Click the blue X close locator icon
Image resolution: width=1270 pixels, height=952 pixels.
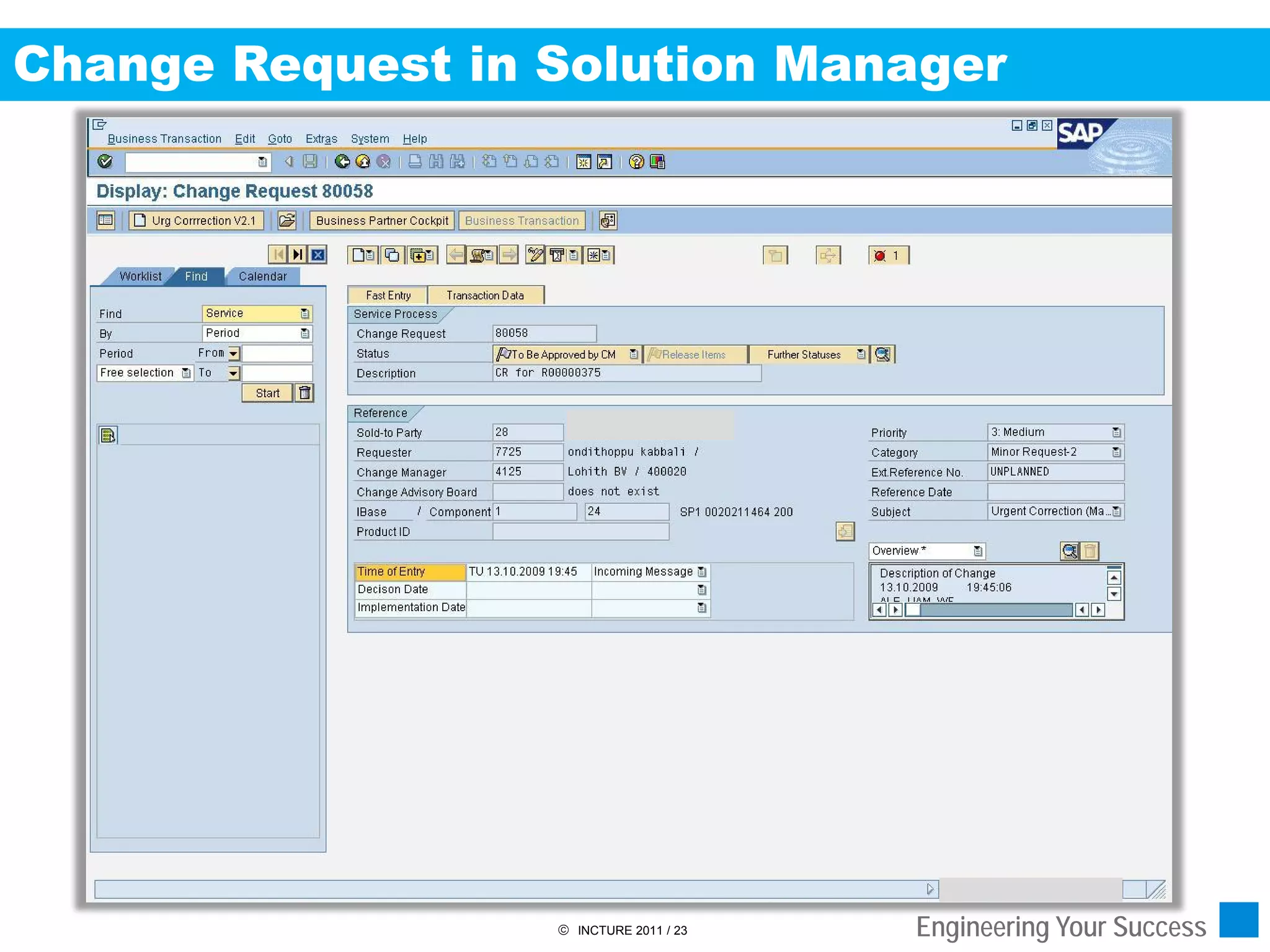318,255
